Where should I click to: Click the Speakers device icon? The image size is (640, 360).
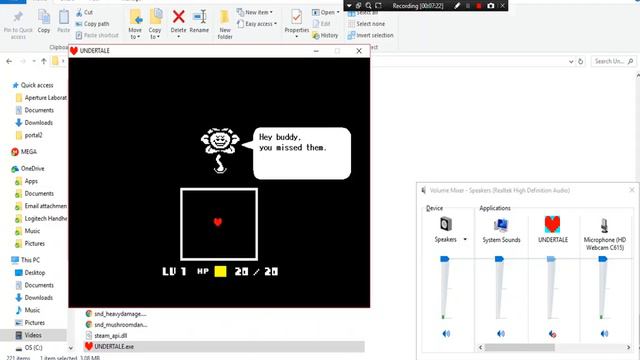point(446,224)
